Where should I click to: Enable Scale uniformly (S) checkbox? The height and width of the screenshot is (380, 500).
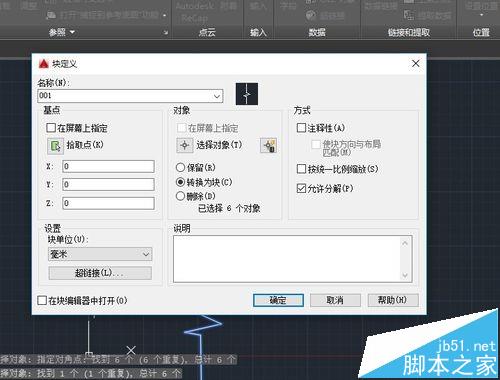click(301, 169)
